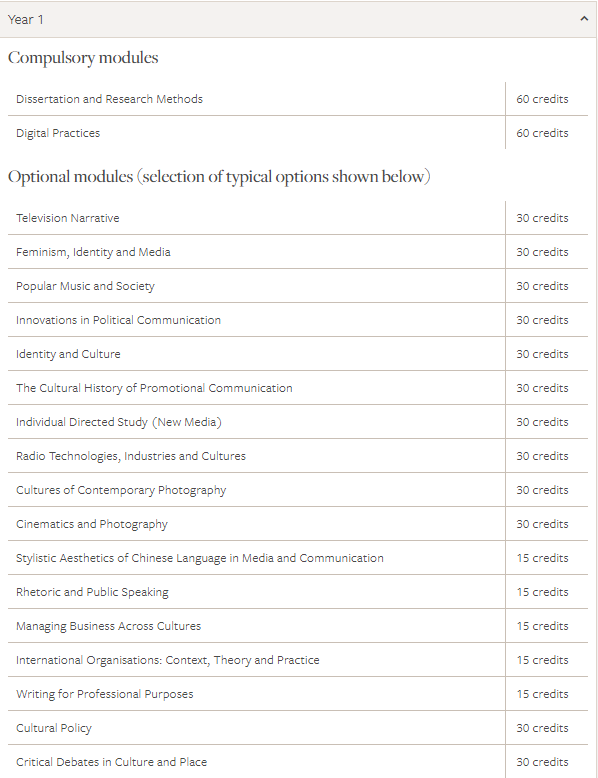Select Popular Music and Society
598x778 pixels.
click(85, 286)
